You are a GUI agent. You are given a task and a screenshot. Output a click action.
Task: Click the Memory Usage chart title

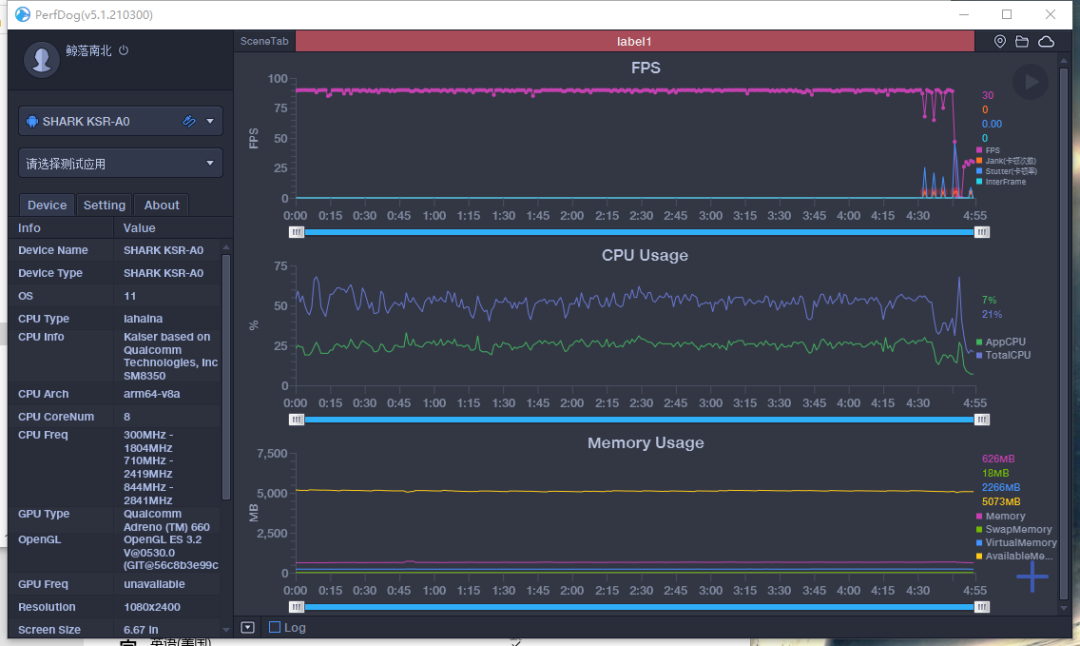(645, 442)
